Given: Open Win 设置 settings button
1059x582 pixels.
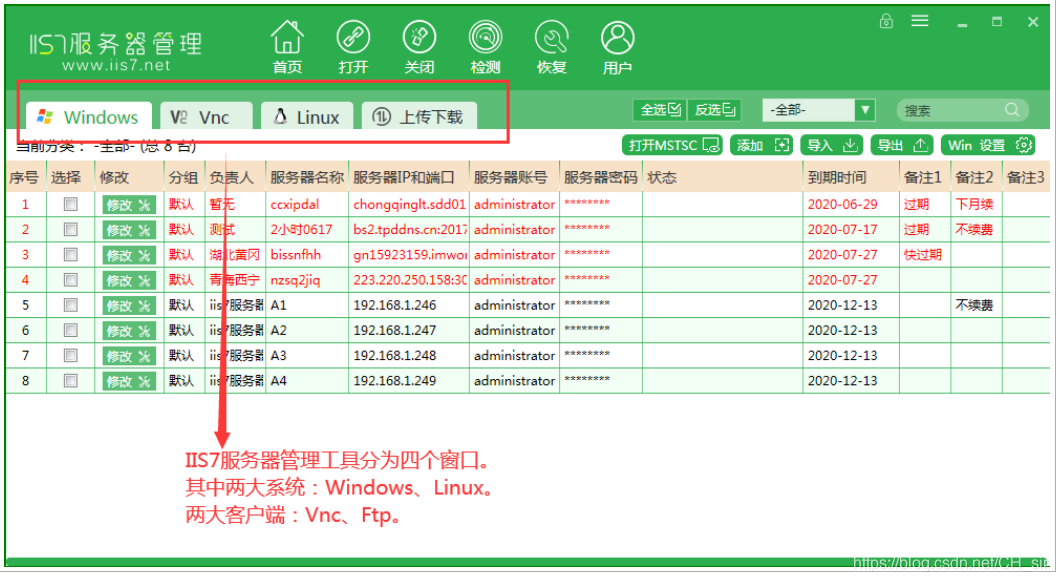Looking at the screenshot, I should click(989, 145).
